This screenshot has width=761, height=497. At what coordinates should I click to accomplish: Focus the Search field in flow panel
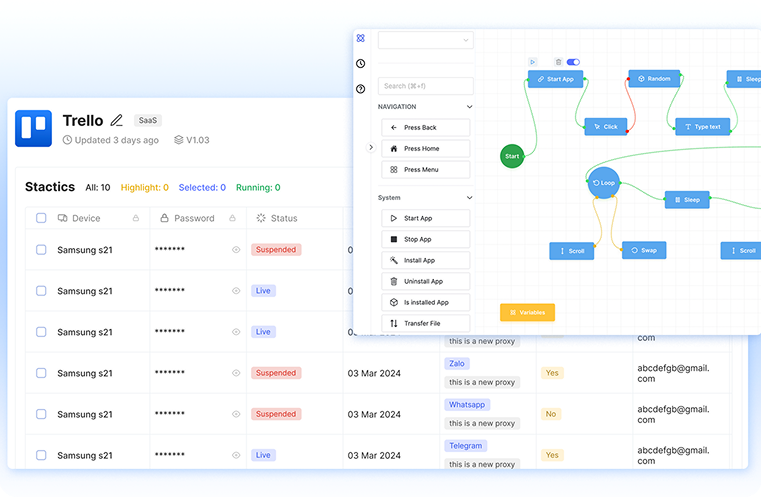tap(426, 86)
